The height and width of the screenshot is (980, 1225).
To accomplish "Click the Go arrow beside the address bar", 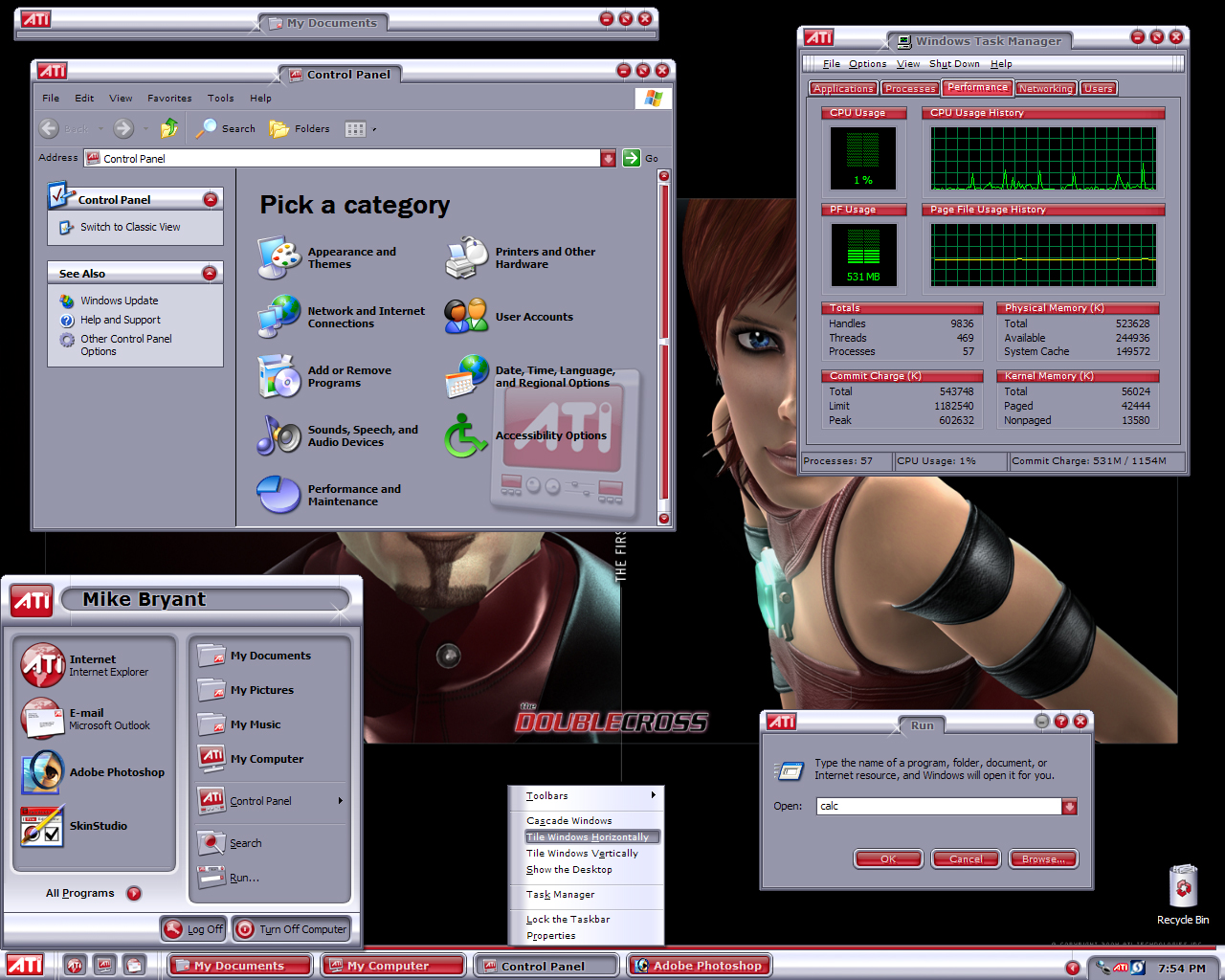I will 632,158.
